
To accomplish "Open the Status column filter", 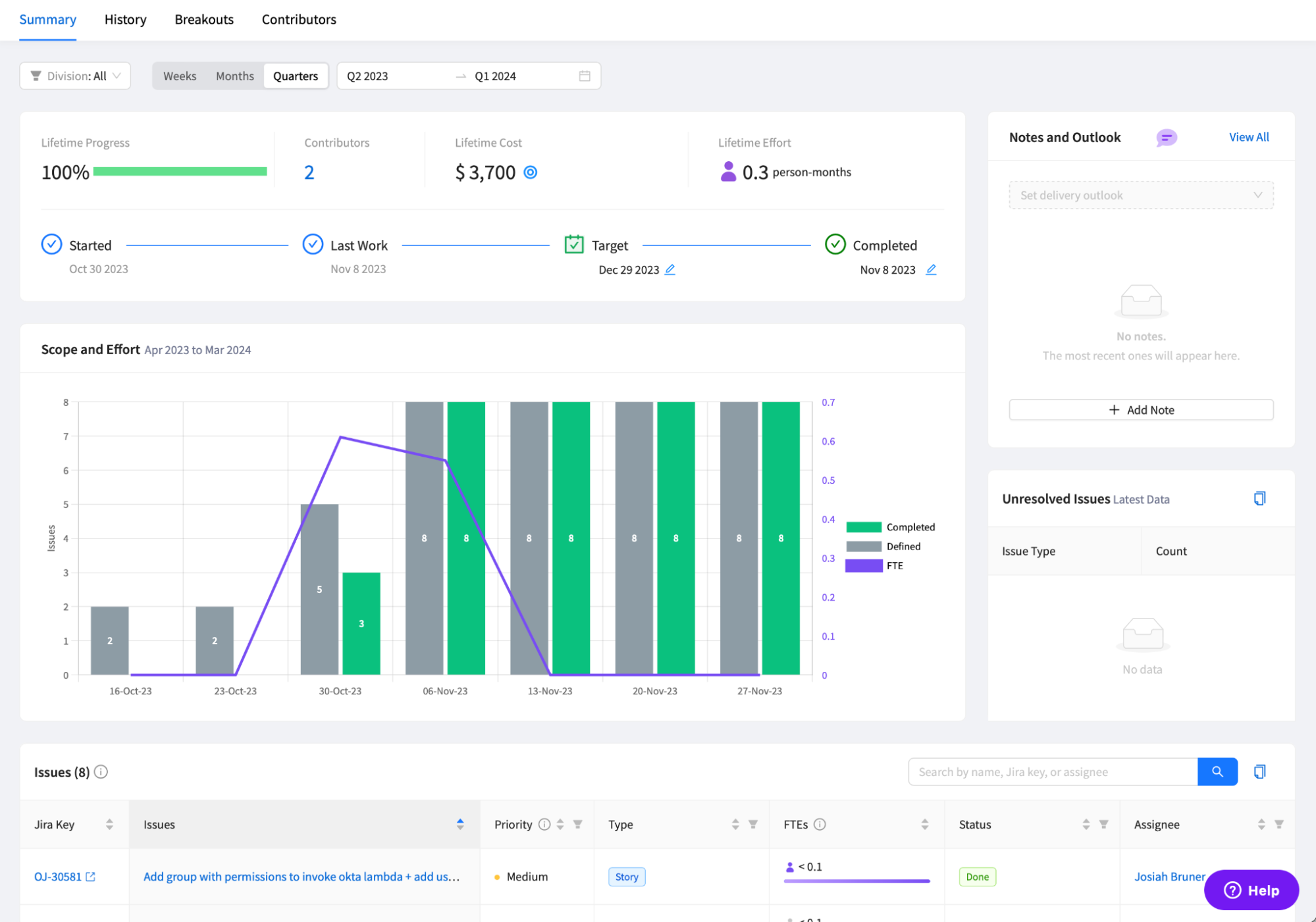I will pos(1104,825).
